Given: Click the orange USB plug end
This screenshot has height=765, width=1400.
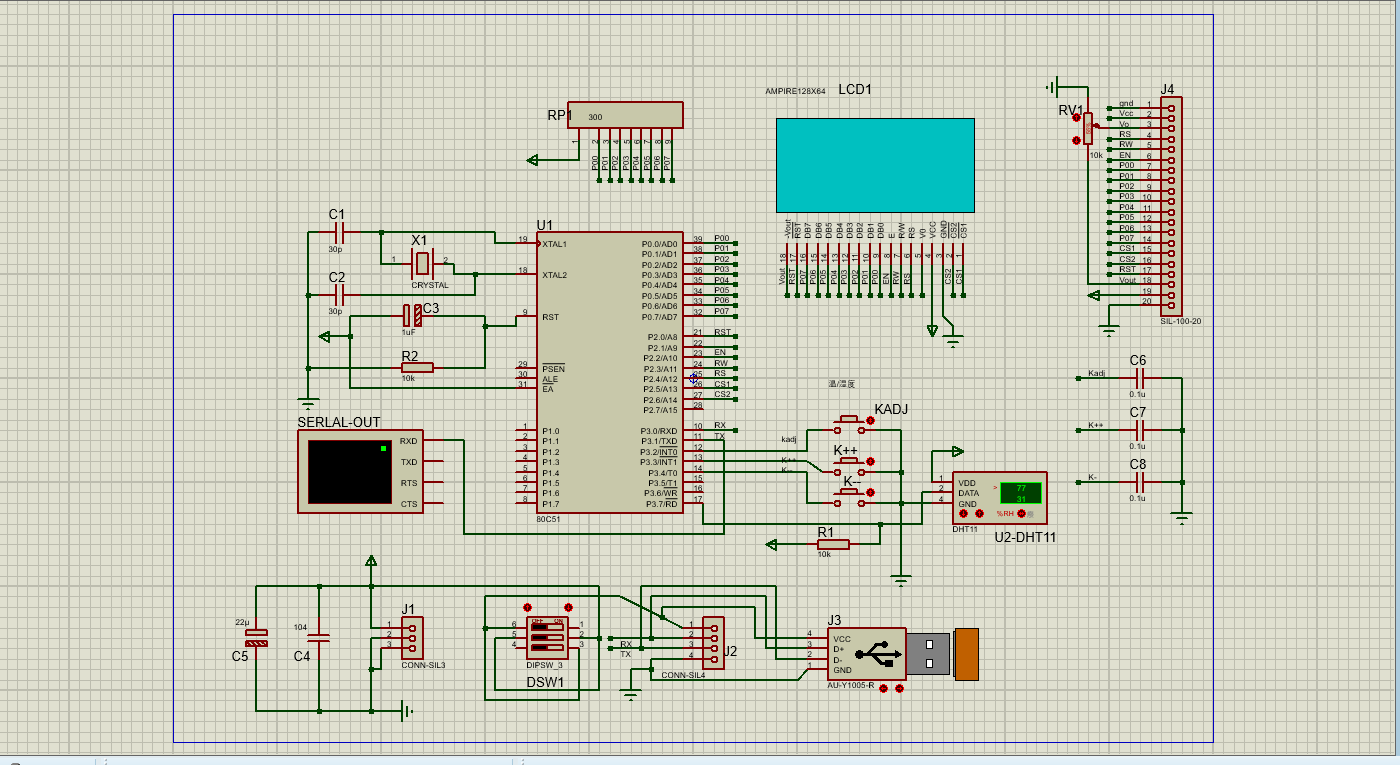Looking at the screenshot, I should [968, 654].
